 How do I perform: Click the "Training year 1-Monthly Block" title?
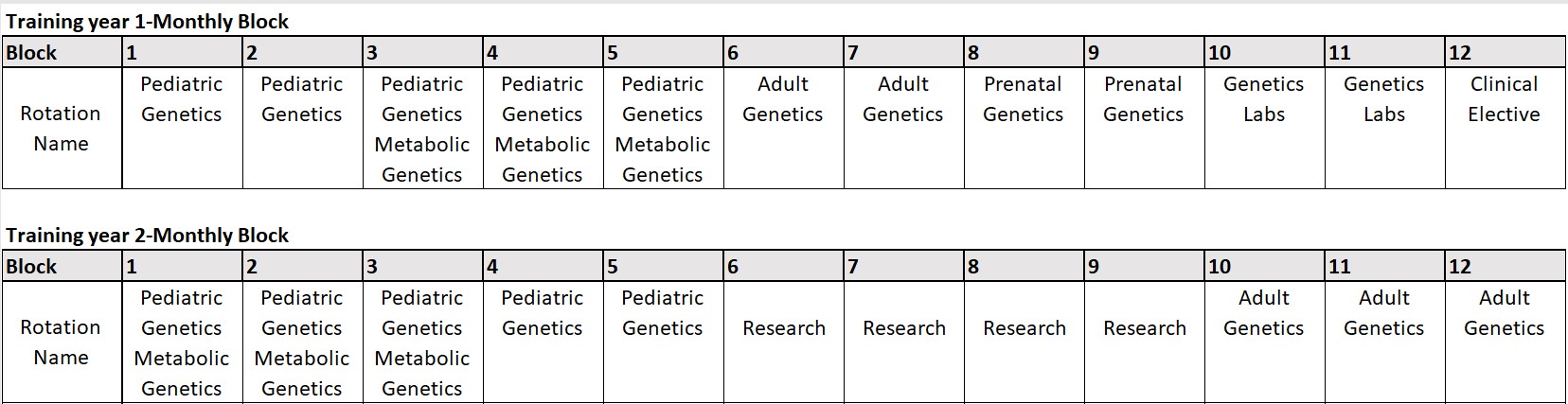coord(148,22)
